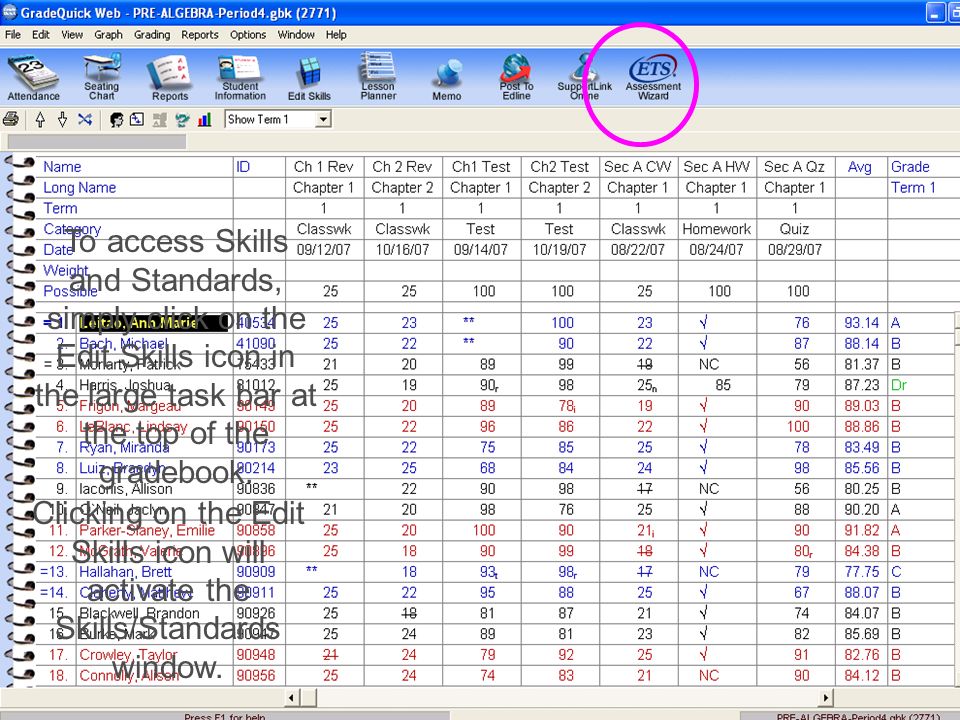Select student Hallahan, Brett

tap(126, 572)
